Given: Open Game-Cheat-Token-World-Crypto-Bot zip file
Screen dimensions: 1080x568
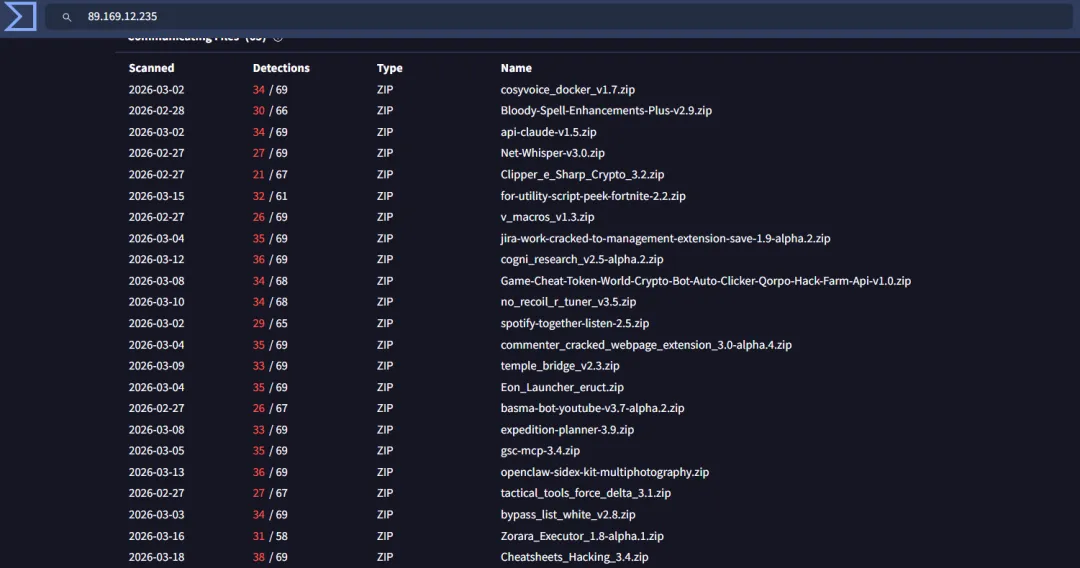Looking at the screenshot, I should click(705, 281).
